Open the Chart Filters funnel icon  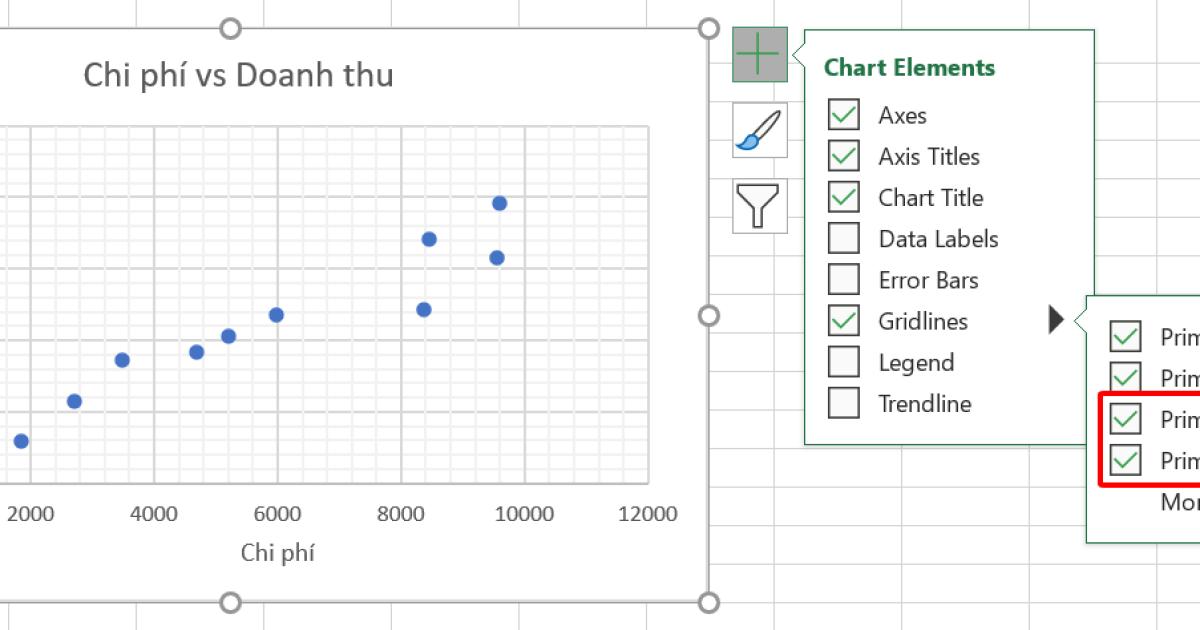pyautogui.click(x=759, y=204)
